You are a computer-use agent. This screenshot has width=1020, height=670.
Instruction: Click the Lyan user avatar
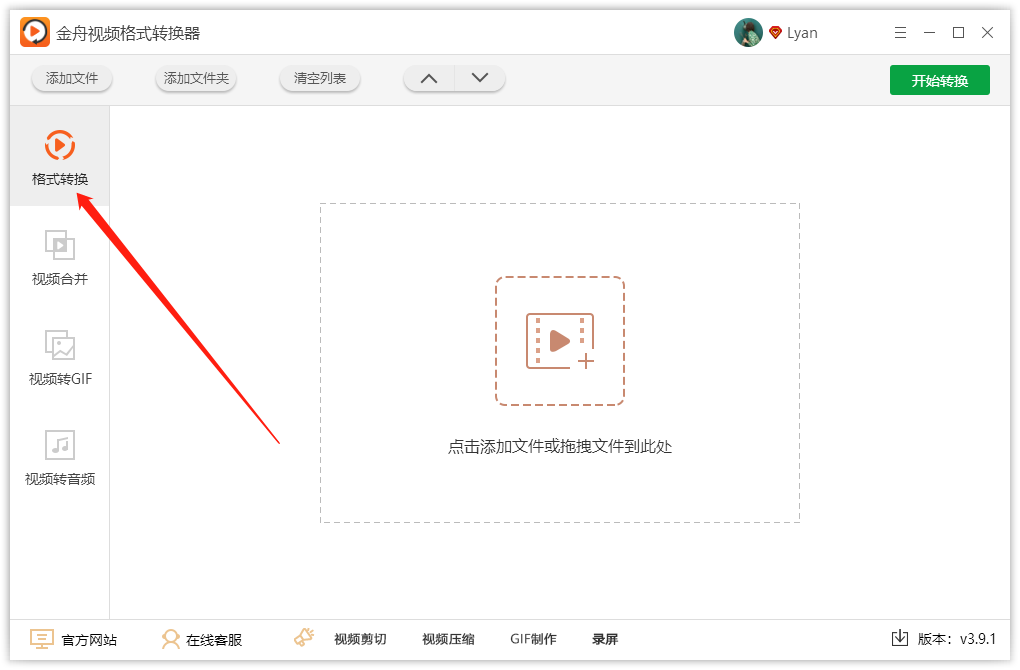click(748, 32)
